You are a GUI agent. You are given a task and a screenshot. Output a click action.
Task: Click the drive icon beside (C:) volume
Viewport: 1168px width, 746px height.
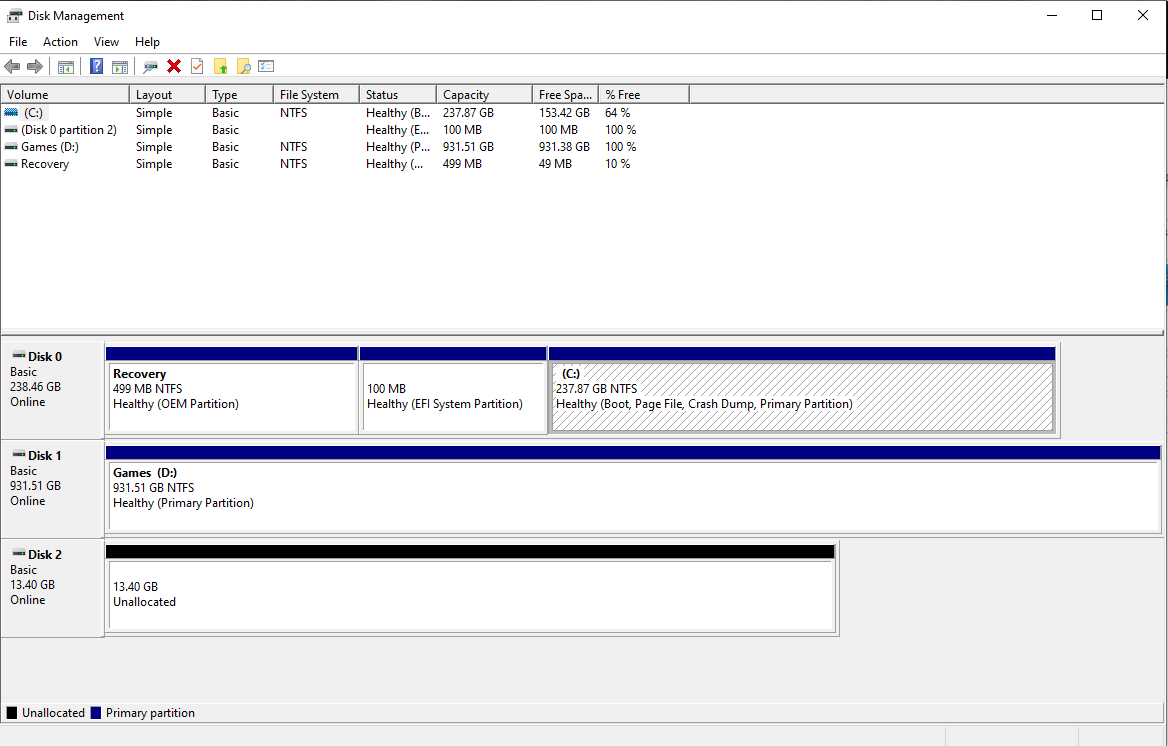[x=11, y=113]
